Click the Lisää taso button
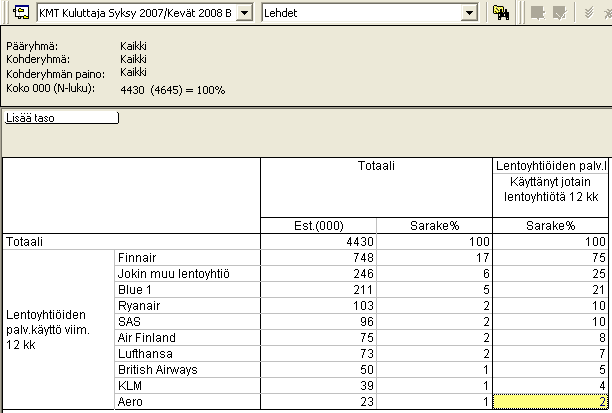The image size is (612, 413). point(61,118)
